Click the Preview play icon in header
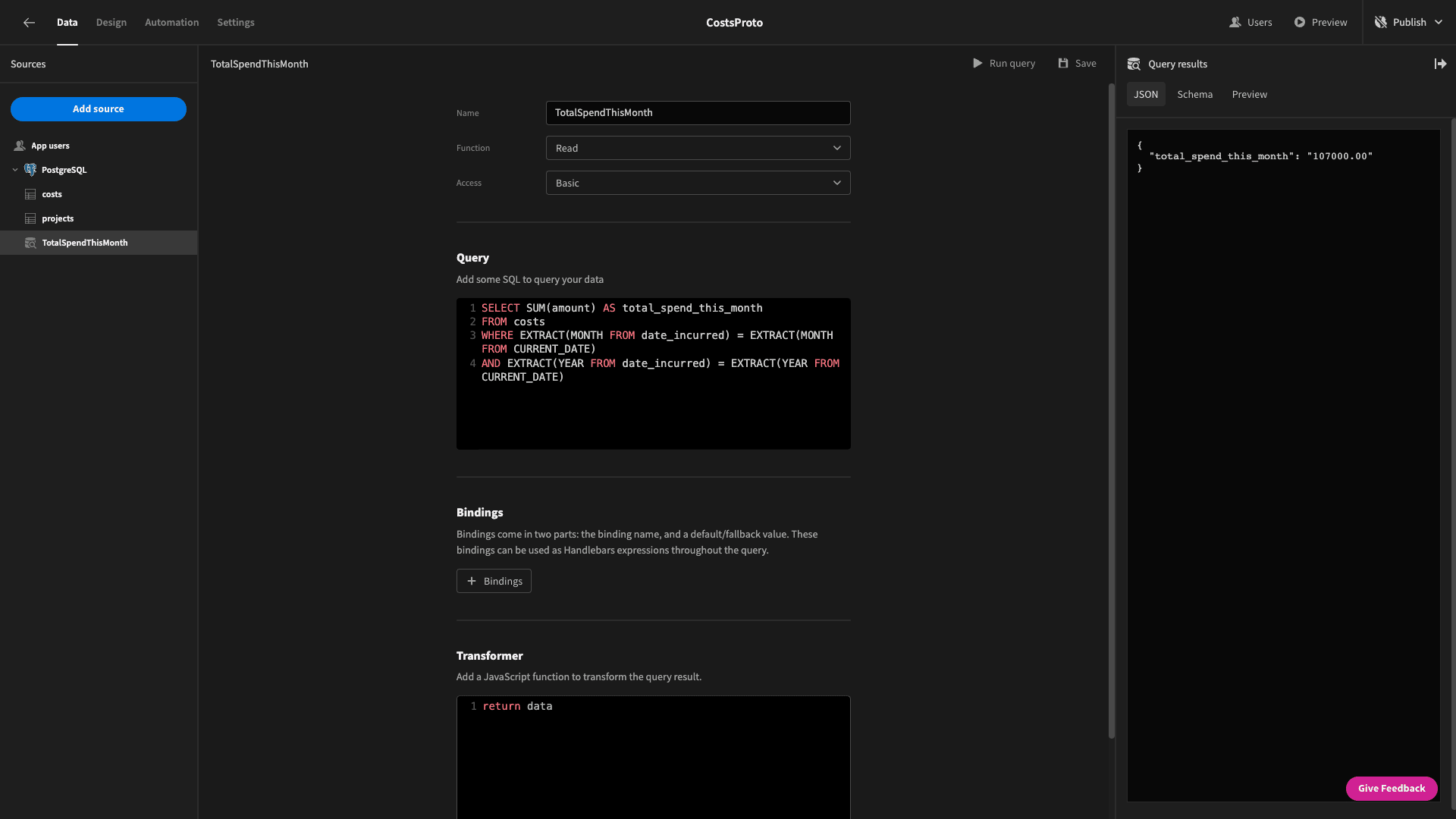The height and width of the screenshot is (819, 1456). click(x=1300, y=23)
